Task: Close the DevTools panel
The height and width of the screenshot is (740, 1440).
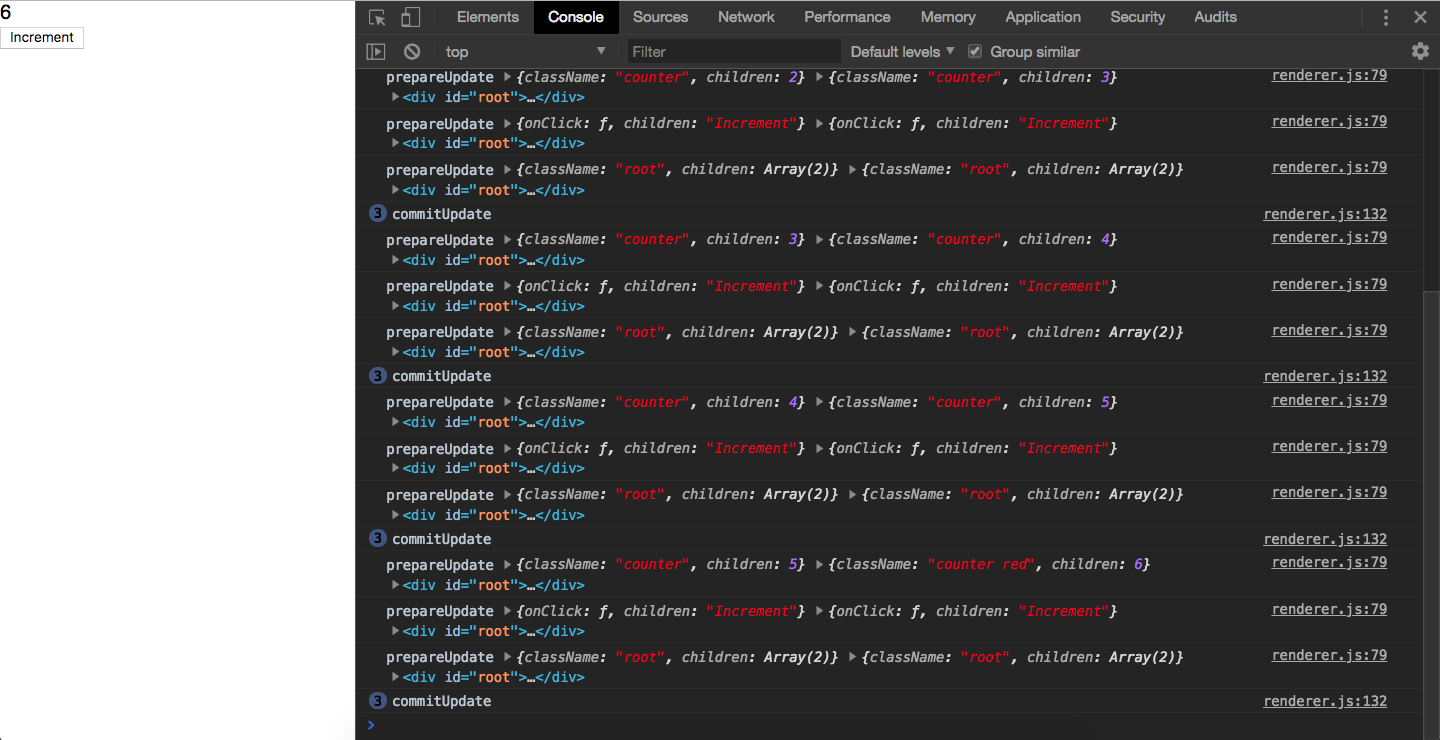Action: pyautogui.click(x=1420, y=18)
